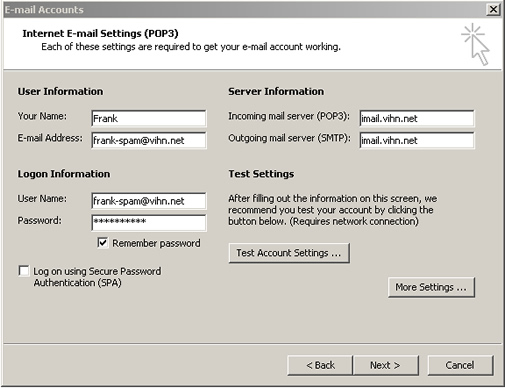Viewport: 505px width, 388px height.
Task: Focus the Password input field
Action: 149,223
